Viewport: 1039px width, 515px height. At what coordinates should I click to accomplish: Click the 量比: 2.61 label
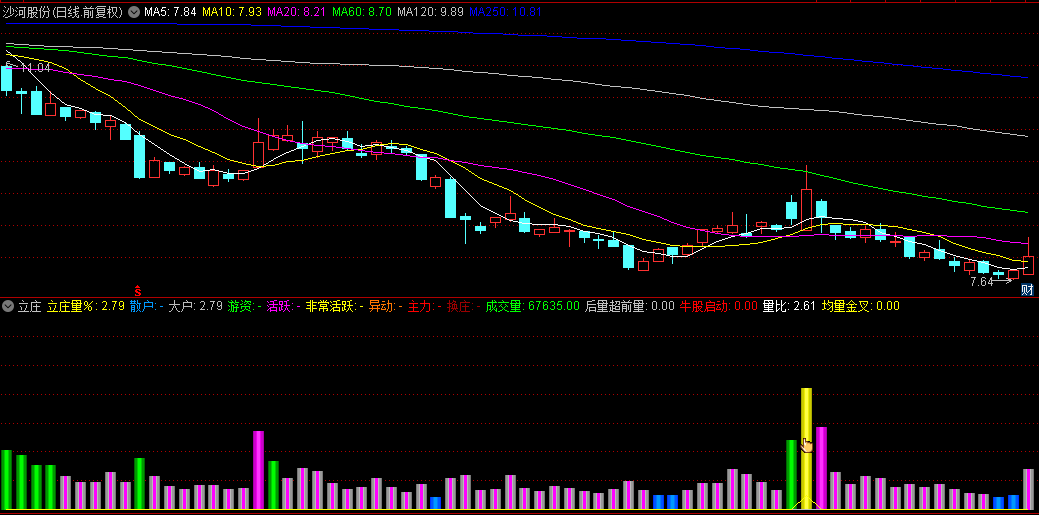click(x=789, y=306)
